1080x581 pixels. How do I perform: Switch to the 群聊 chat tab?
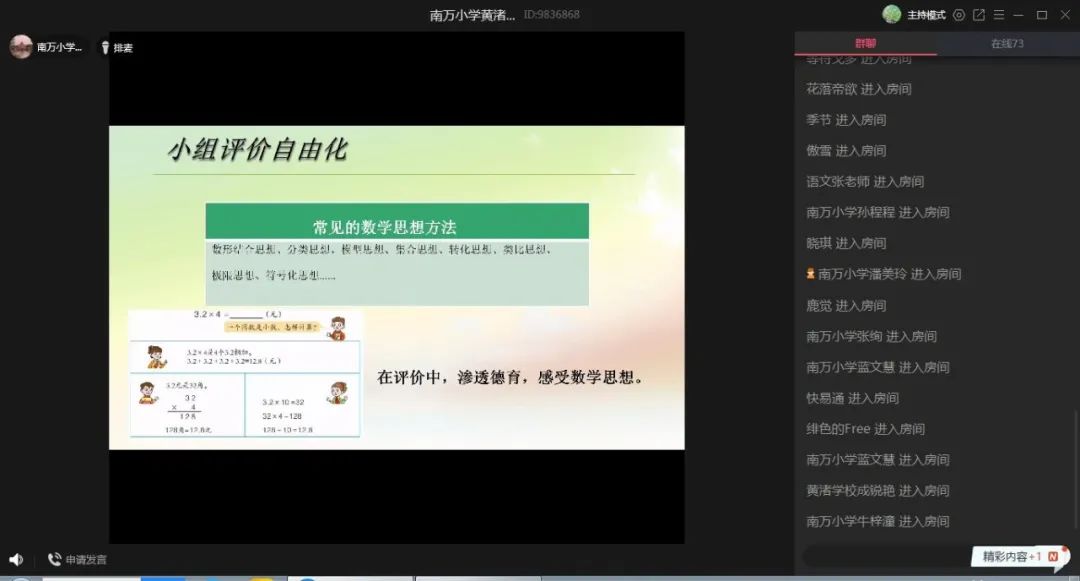[865, 44]
